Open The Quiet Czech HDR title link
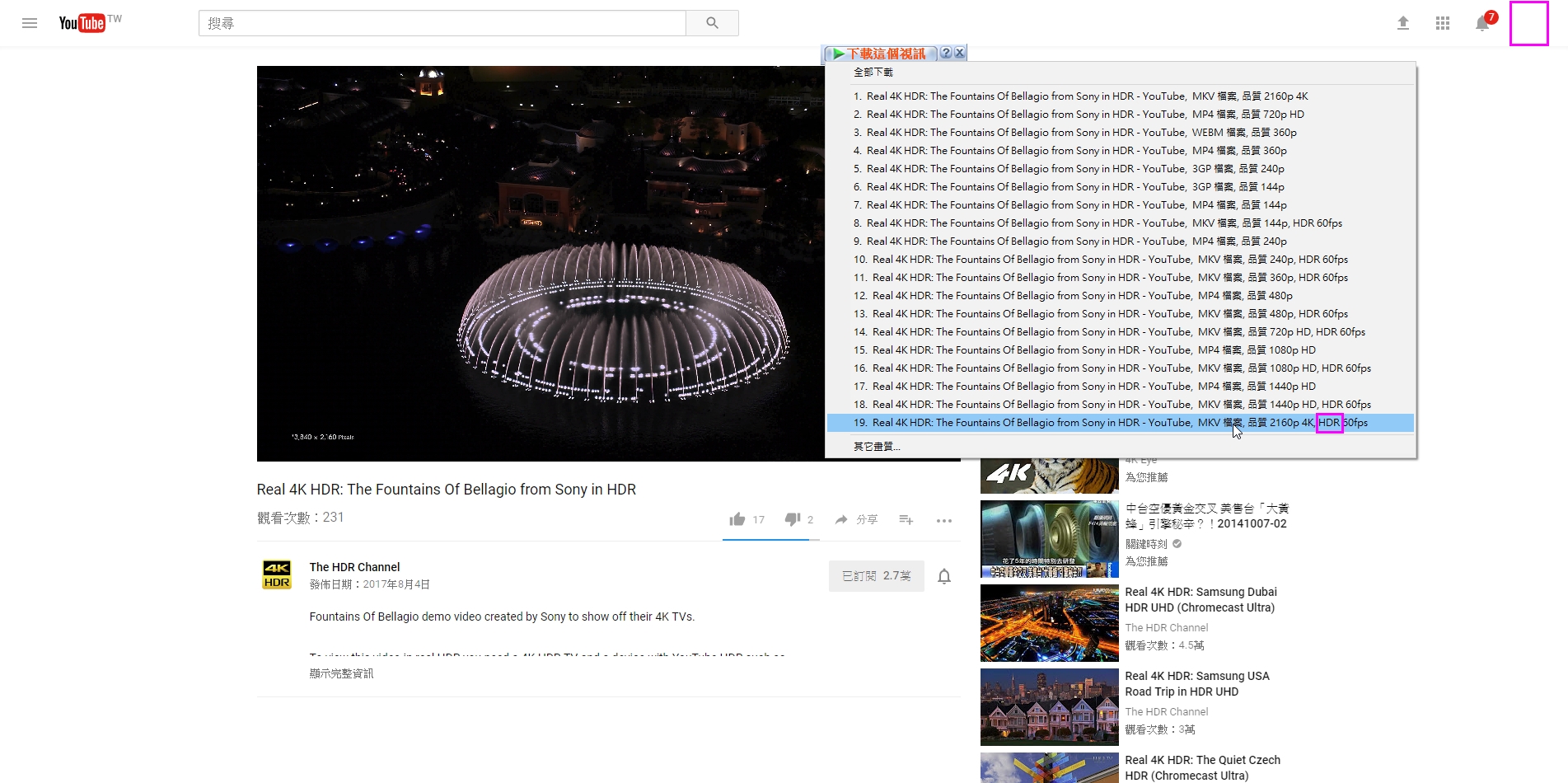This screenshot has height=783, width=1568. [x=1203, y=768]
